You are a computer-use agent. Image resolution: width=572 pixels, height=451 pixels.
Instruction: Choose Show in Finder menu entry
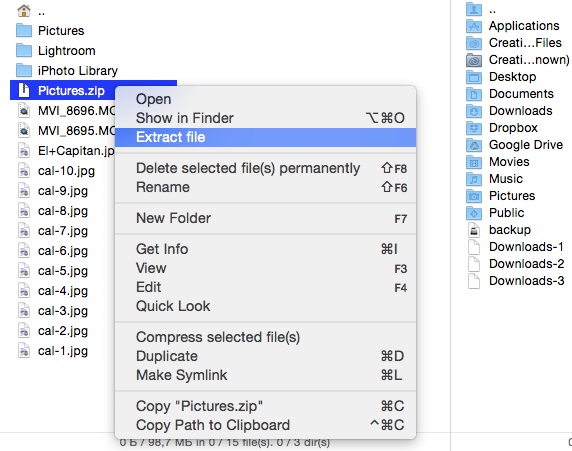[265, 118]
